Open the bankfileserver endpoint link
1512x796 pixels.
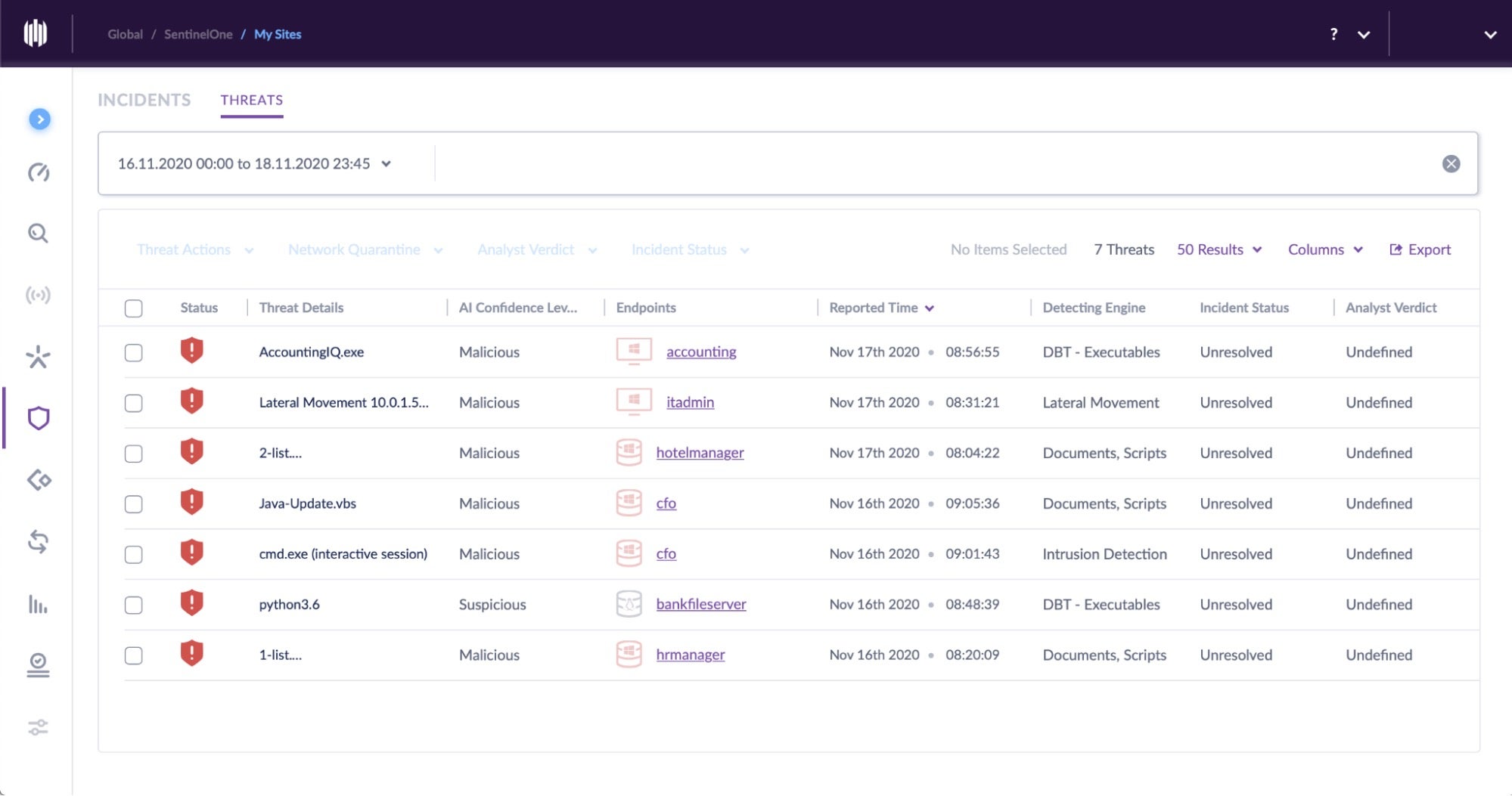click(x=700, y=604)
